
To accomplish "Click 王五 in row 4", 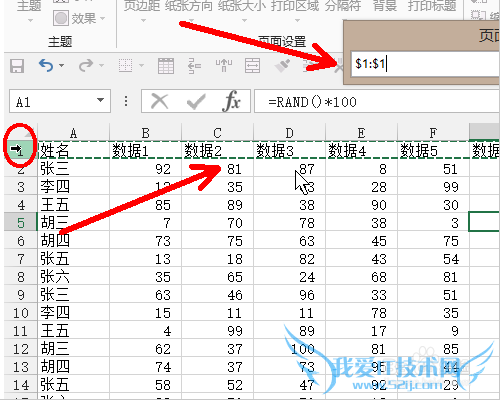I will (x=73, y=204).
